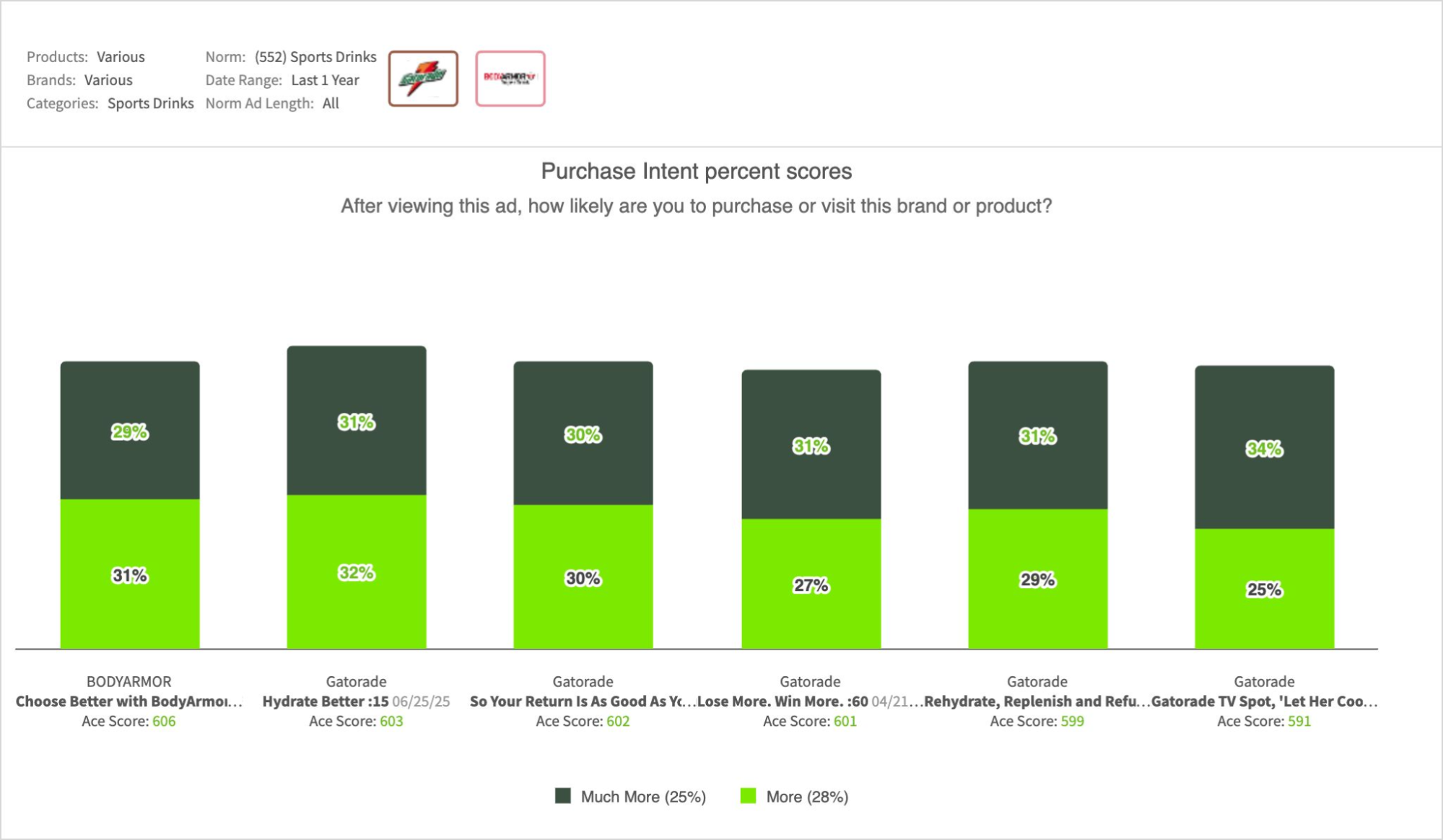Screen dimensions: 1443x840
Task: Click the bright green More legend swatch
Action: click(x=749, y=796)
